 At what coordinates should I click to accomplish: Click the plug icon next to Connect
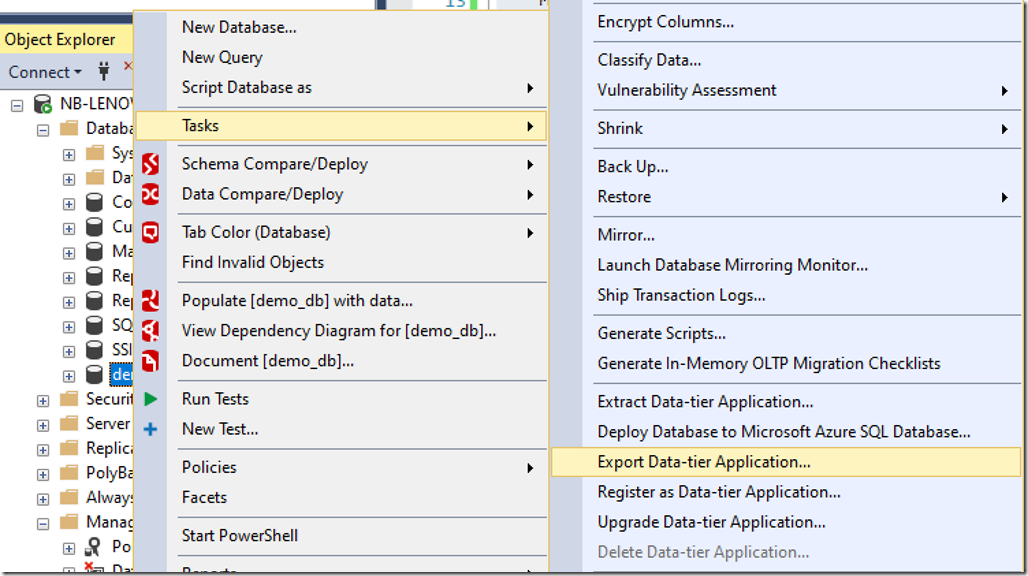point(104,71)
